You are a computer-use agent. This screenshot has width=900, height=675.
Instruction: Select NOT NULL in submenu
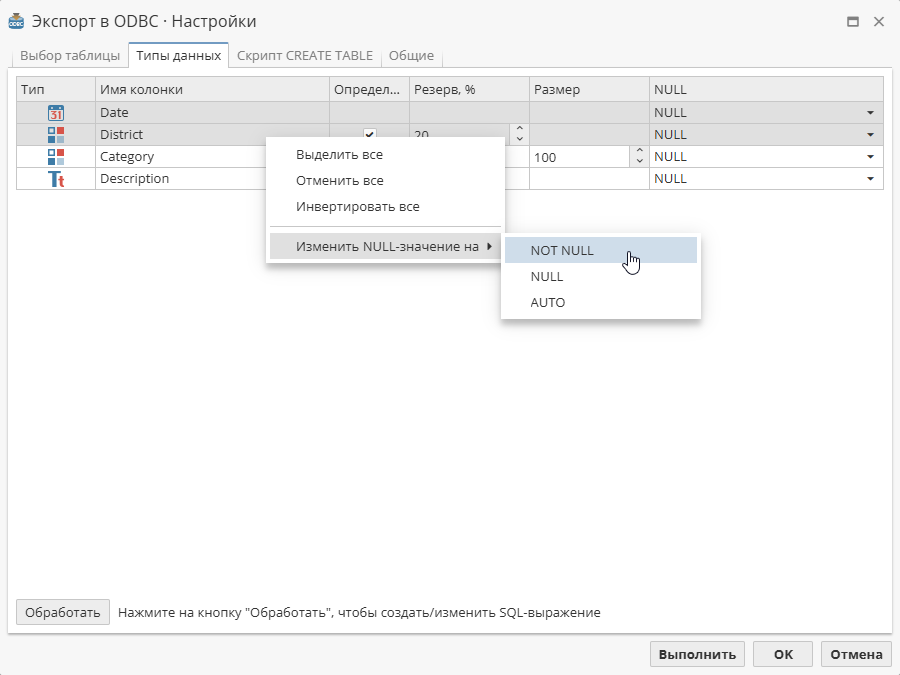[x=600, y=250]
